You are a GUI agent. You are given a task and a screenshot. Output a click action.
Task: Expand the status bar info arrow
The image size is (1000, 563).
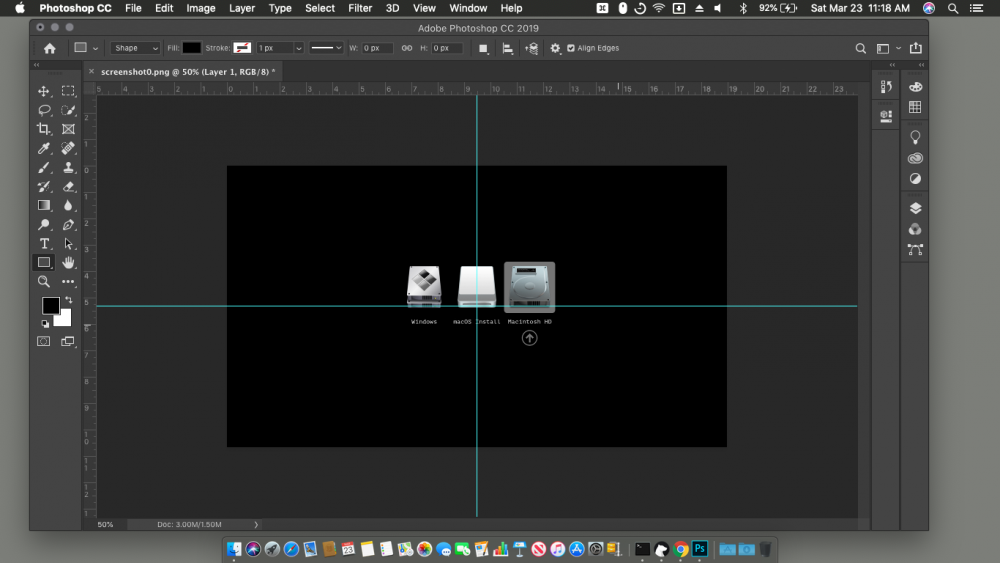point(256,524)
